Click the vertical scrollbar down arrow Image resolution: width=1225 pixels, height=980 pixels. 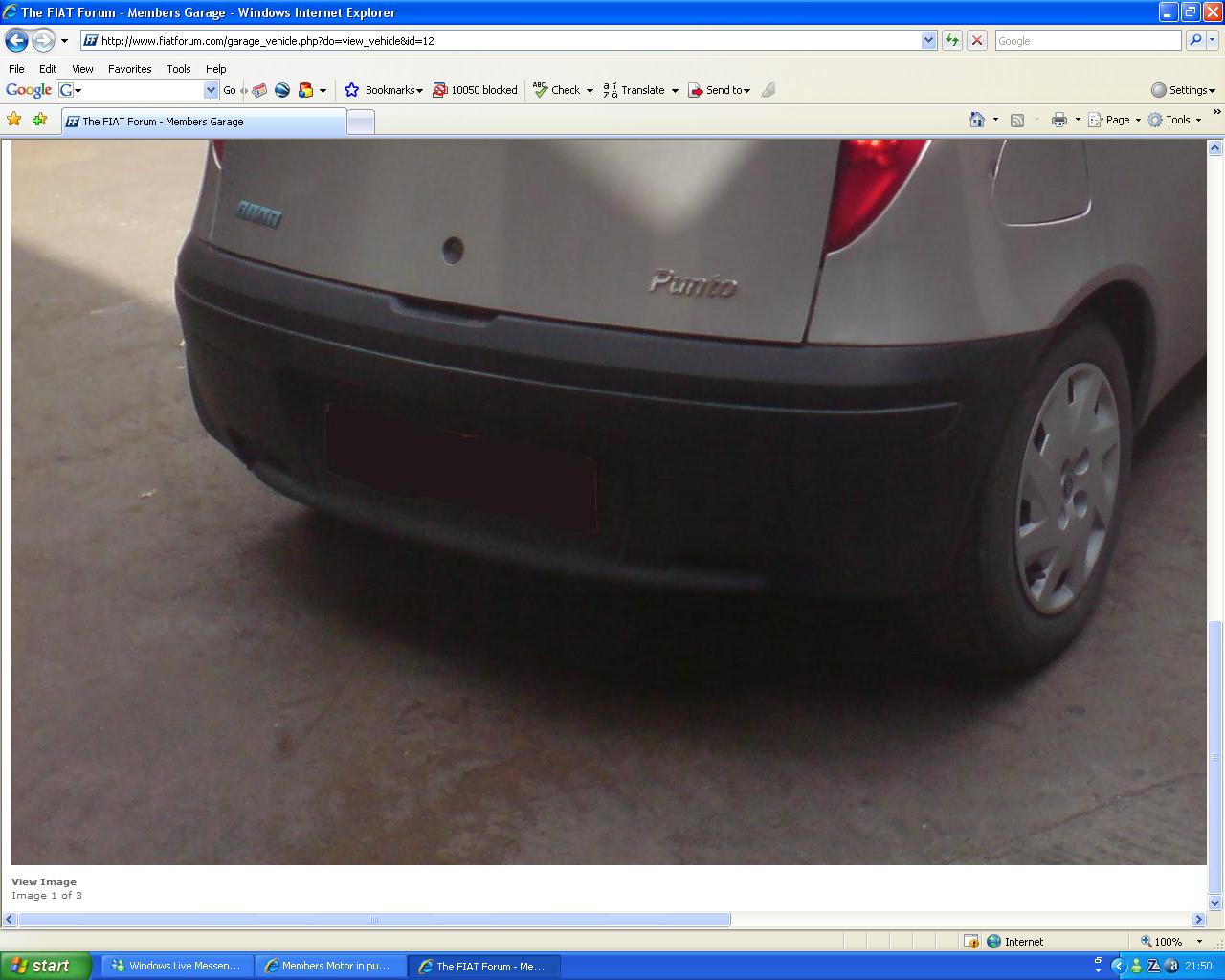click(1214, 902)
